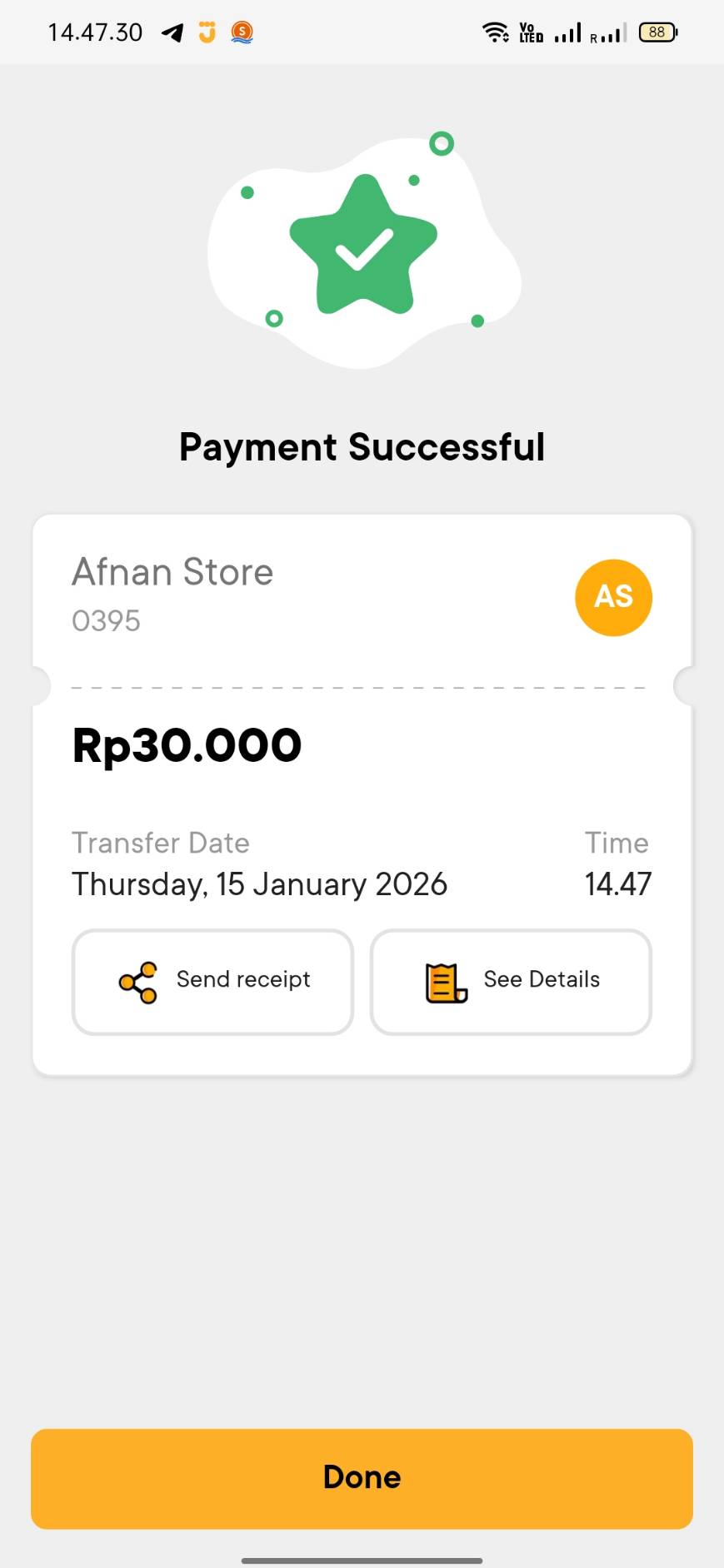Open Send receipt option

click(212, 982)
